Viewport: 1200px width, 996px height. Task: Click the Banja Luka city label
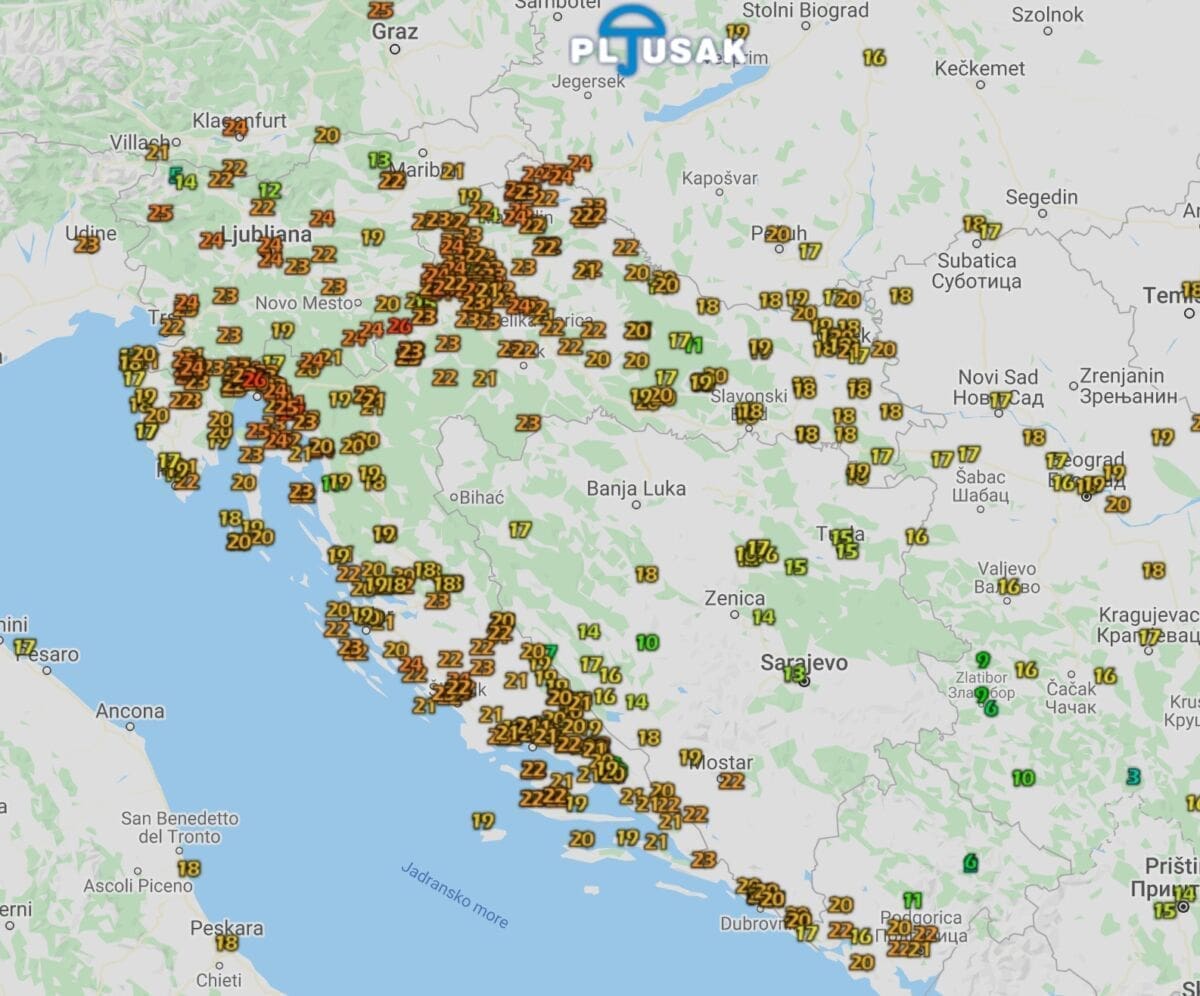pyautogui.click(x=636, y=489)
